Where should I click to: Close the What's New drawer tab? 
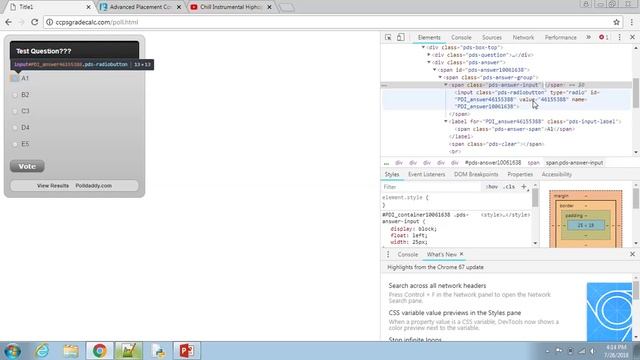[x=462, y=254]
